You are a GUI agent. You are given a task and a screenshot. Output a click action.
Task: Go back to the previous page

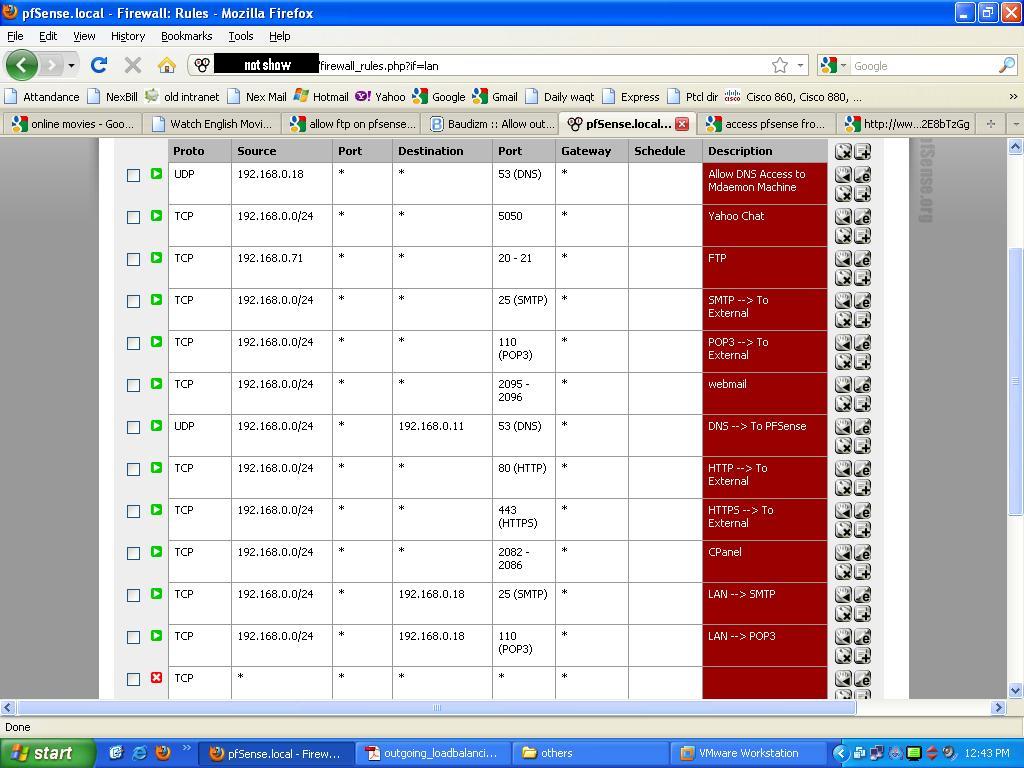(x=22, y=65)
